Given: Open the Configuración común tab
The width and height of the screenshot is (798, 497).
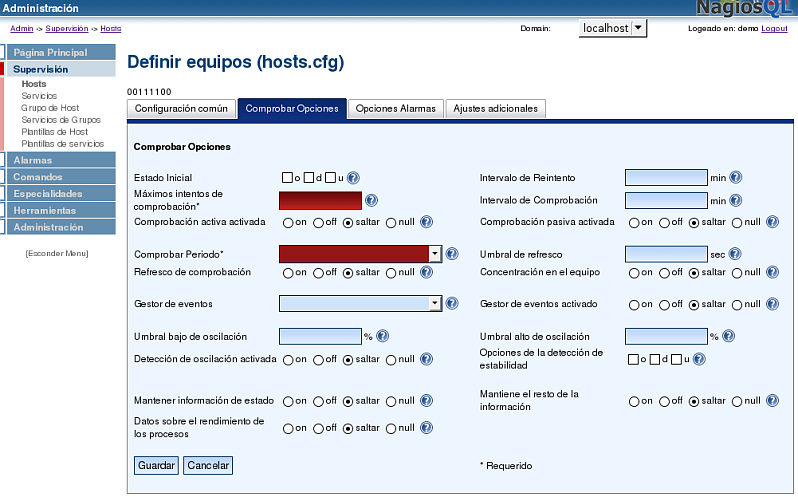Looking at the screenshot, I should coord(183,108).
